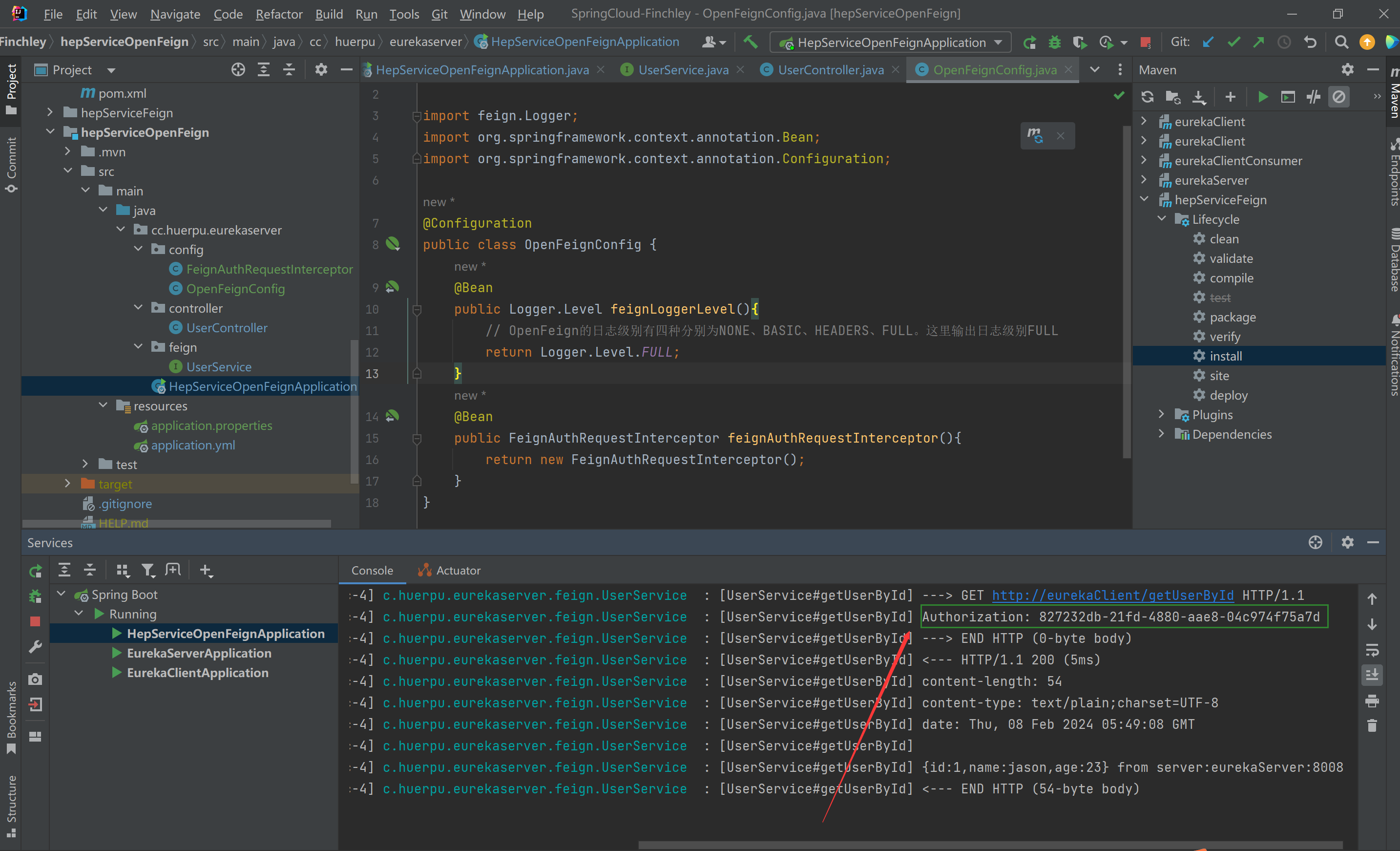Click Maven download sources icon
The width and height of the screenshot is (1400, 851).
(1198, 97)
